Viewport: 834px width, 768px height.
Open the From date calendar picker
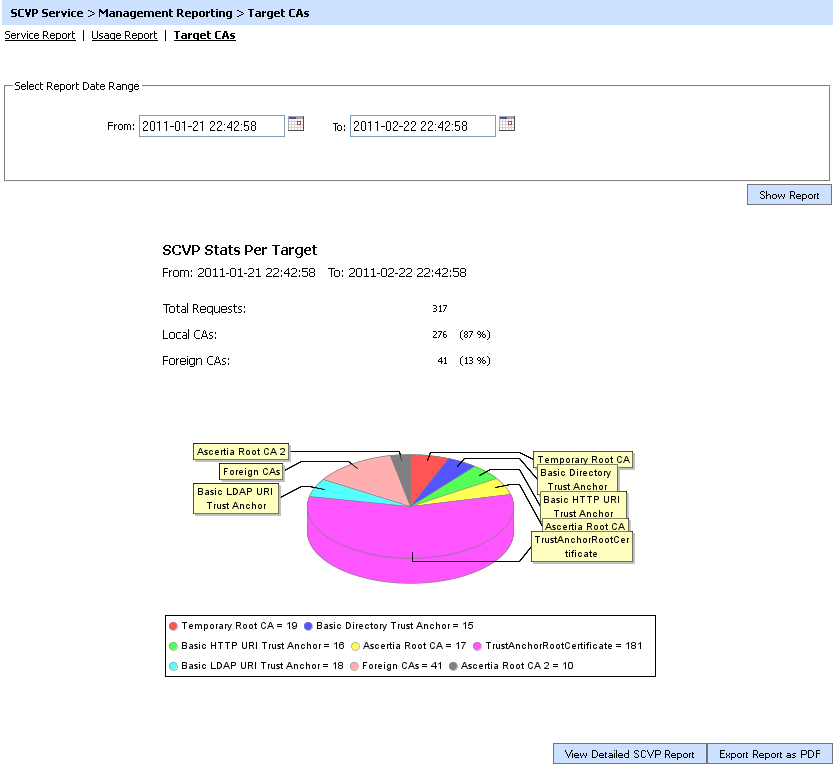click(296, 124)
